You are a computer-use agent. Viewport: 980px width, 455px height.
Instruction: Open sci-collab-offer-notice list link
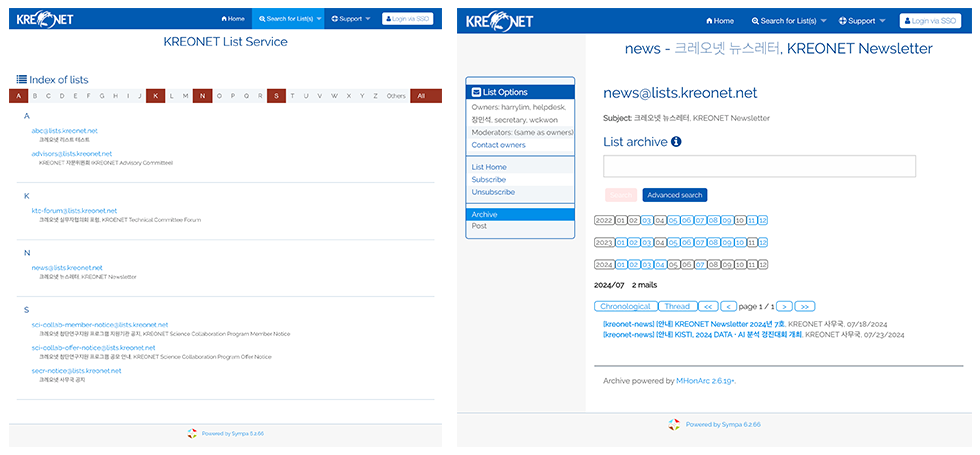(93, 348)
